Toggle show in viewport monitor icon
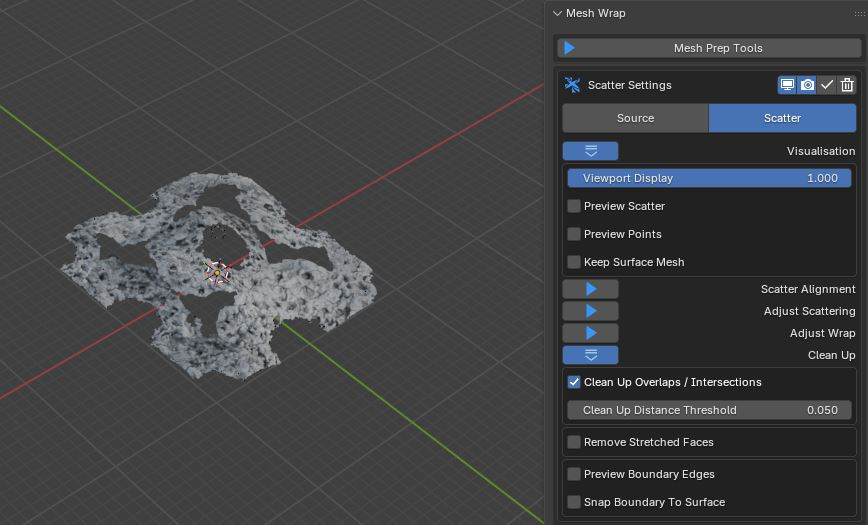This screenshot has height=525, width=868. pos(788,85)
